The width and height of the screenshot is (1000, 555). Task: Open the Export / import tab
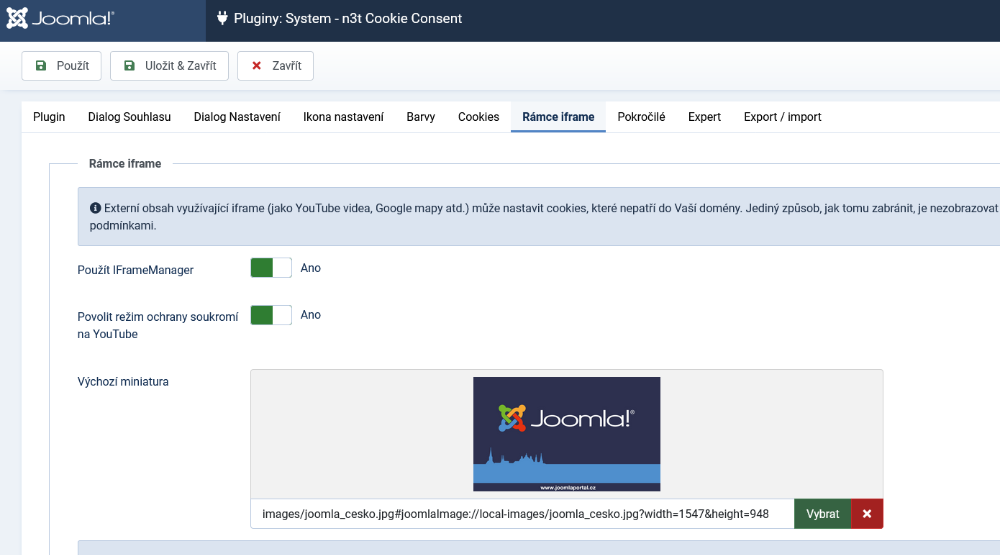click(782, 117)
